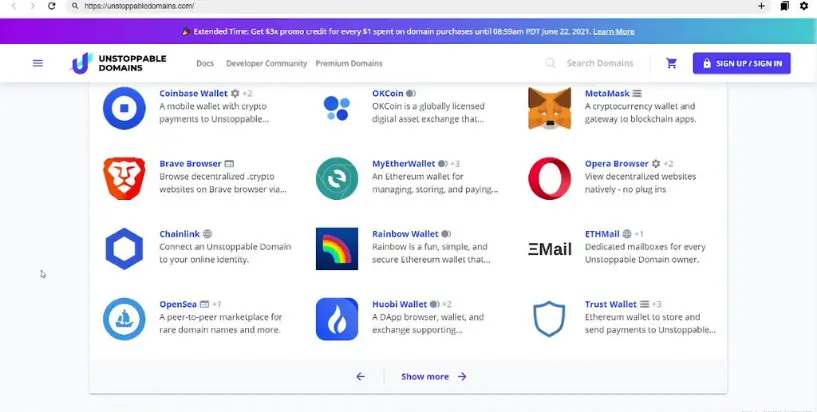Open the MyEtherWallet link
817x412 pixels.
pyautogui.click(x=403, y=164)
